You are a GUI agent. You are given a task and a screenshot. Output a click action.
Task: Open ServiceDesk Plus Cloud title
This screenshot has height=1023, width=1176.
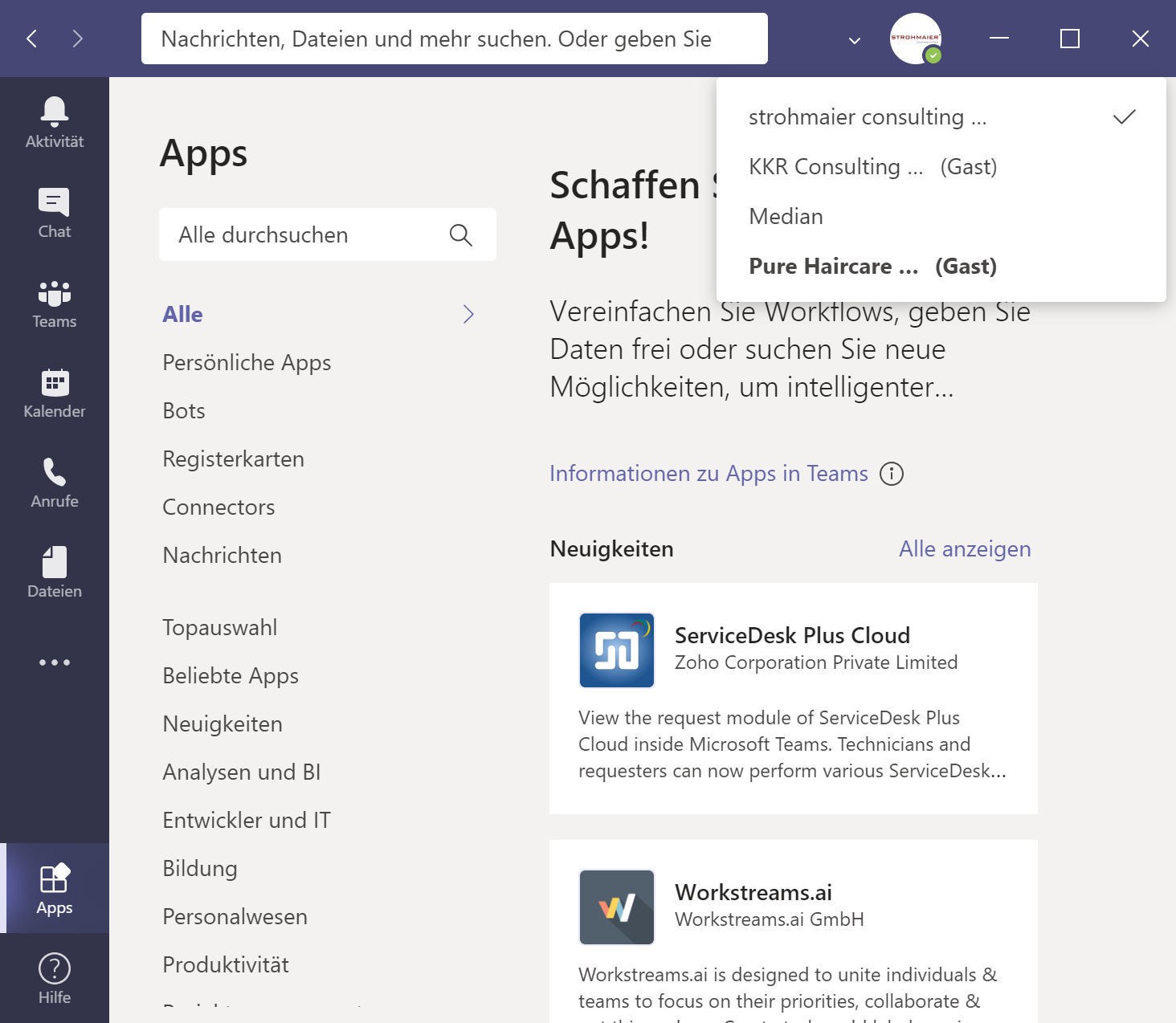[792, 636]
